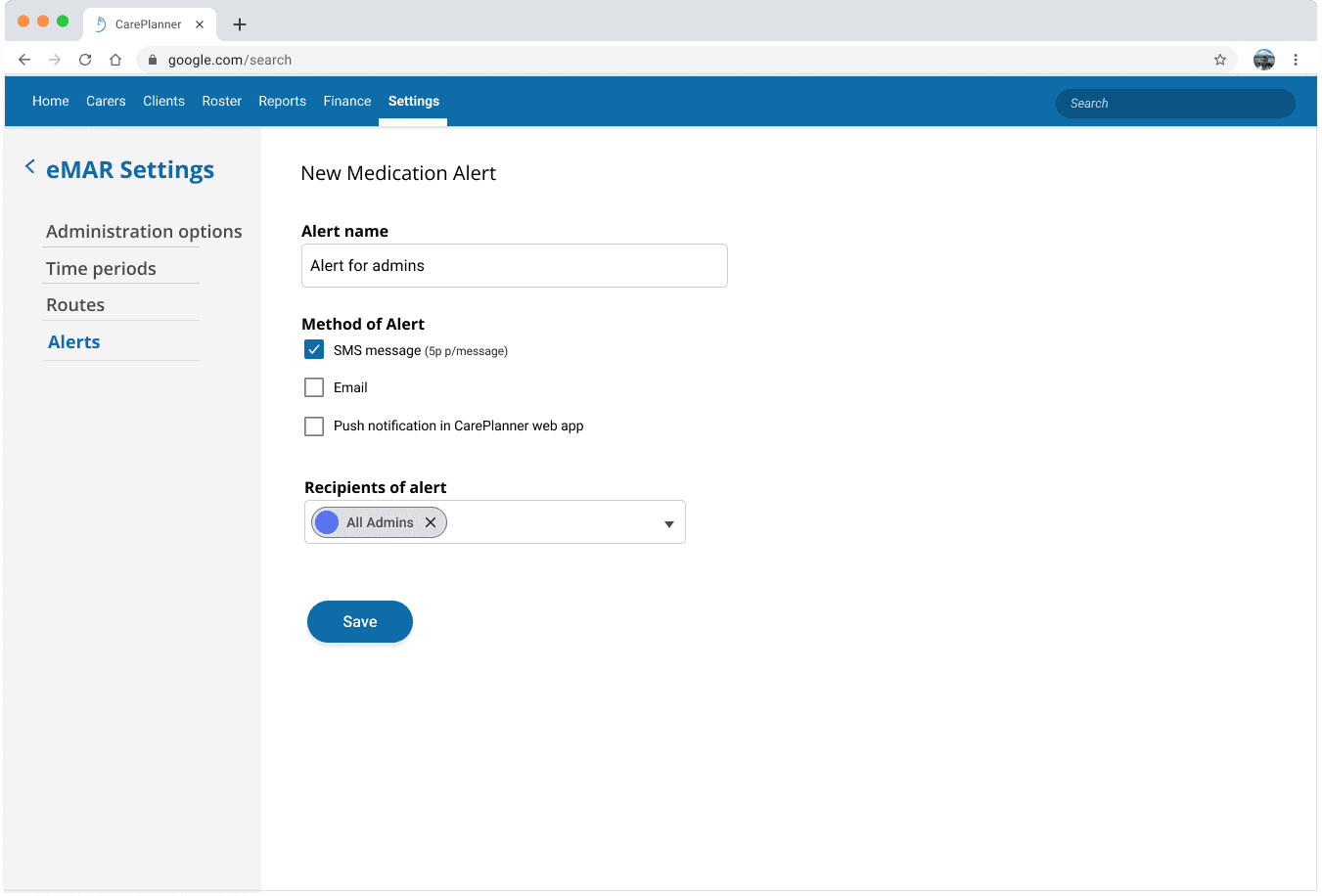
Task: Remove the All Admins recipient chip
Action: tap(431, 522)
